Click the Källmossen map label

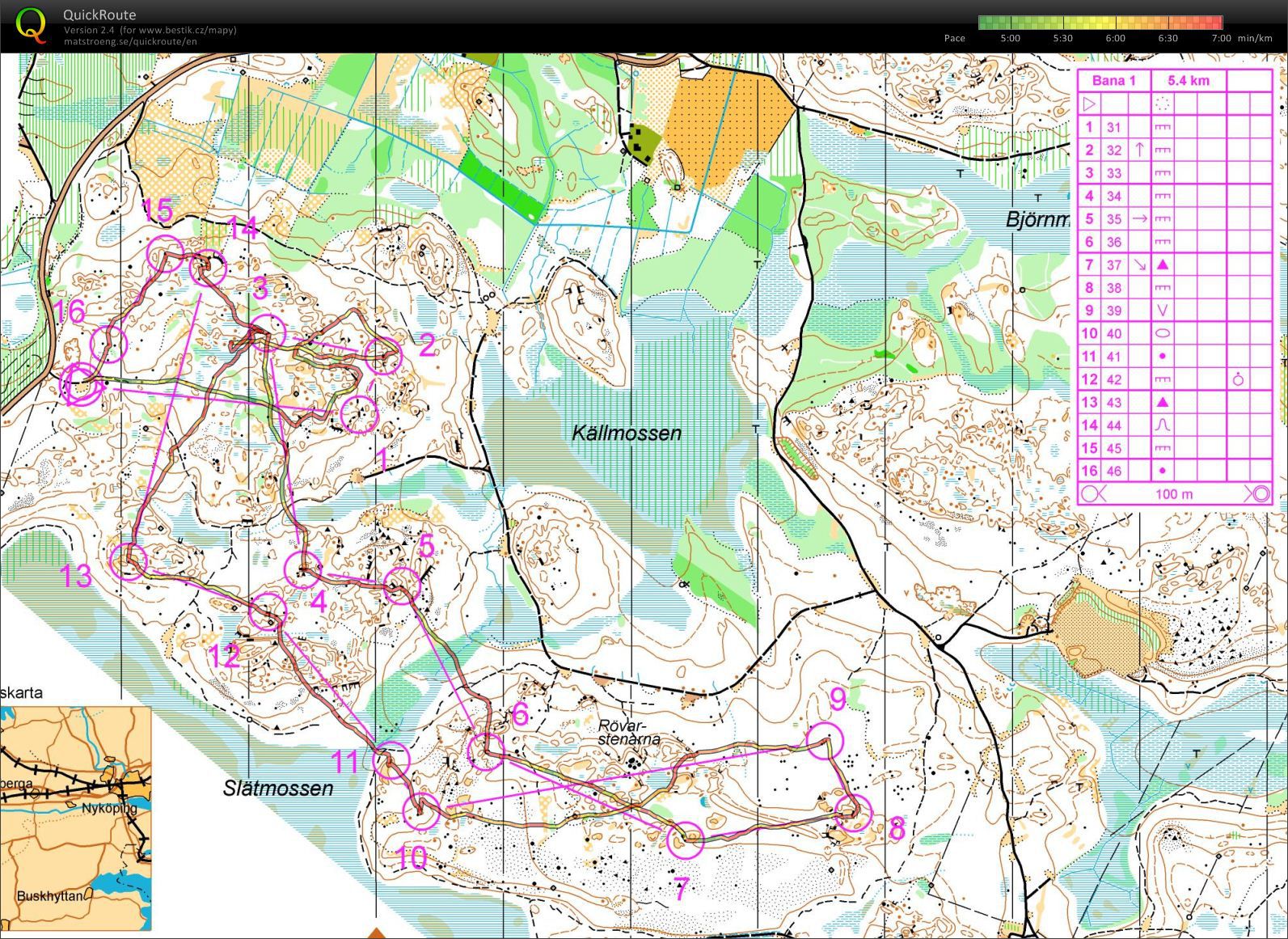click(x=627, y=433)
